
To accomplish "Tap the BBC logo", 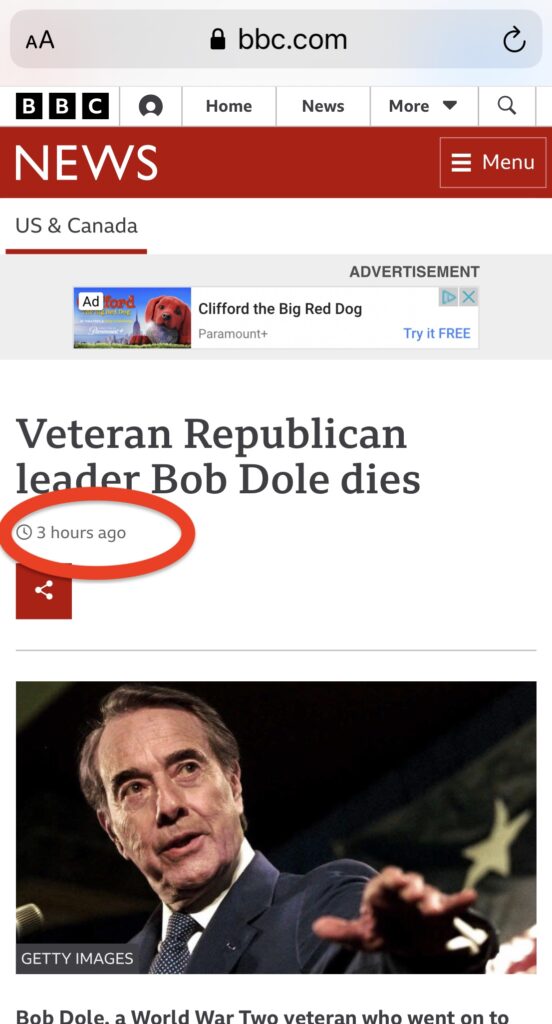I will (62, 106).
